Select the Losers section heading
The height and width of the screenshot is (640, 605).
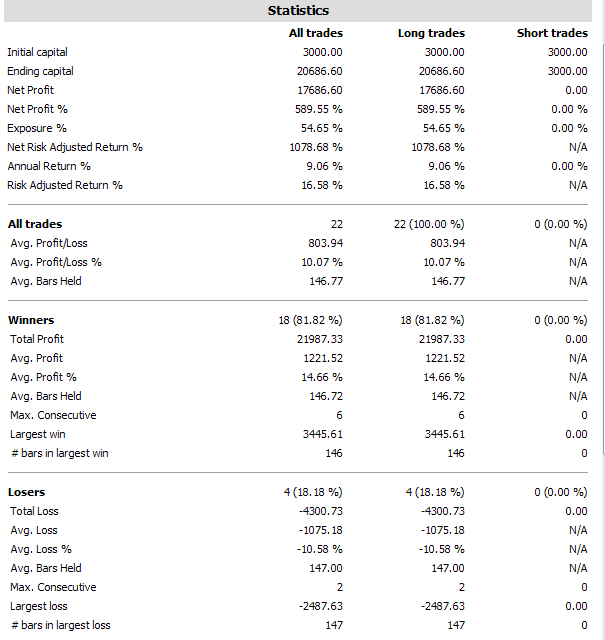(x=27, y=492)
